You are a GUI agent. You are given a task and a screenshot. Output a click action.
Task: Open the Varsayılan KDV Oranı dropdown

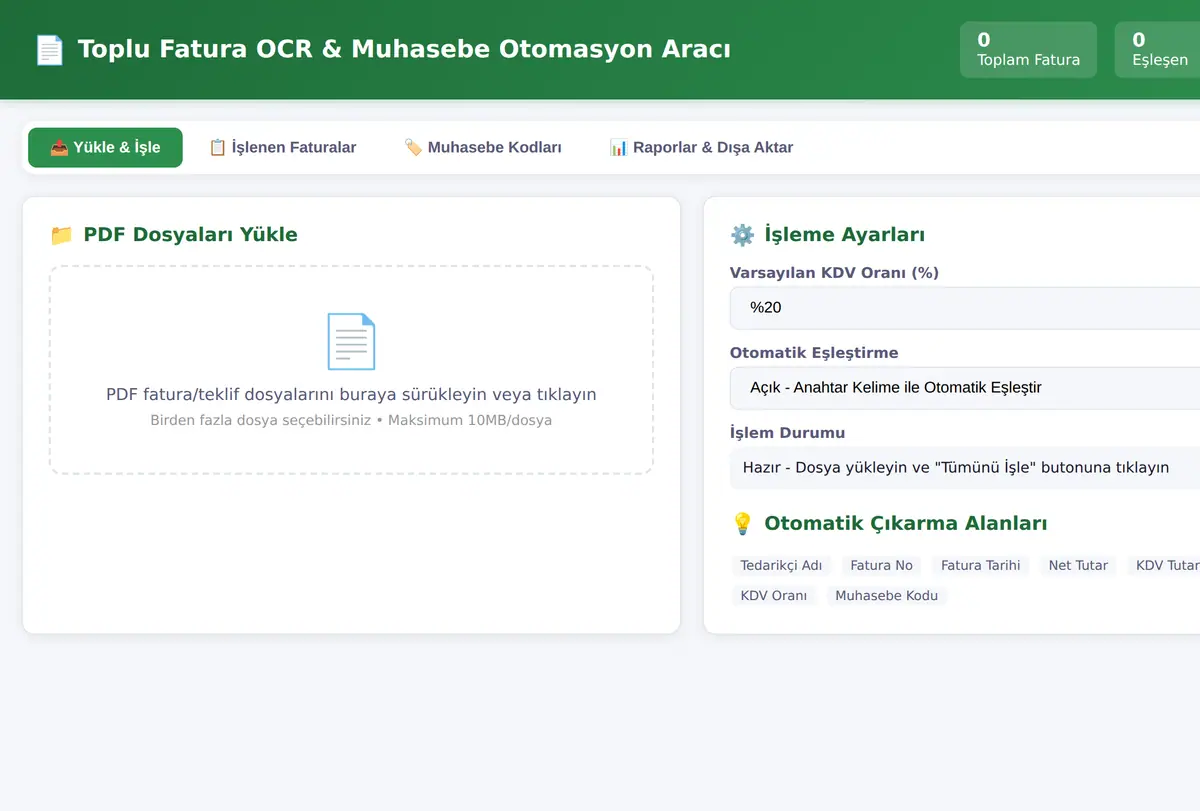tap(965, 308)
